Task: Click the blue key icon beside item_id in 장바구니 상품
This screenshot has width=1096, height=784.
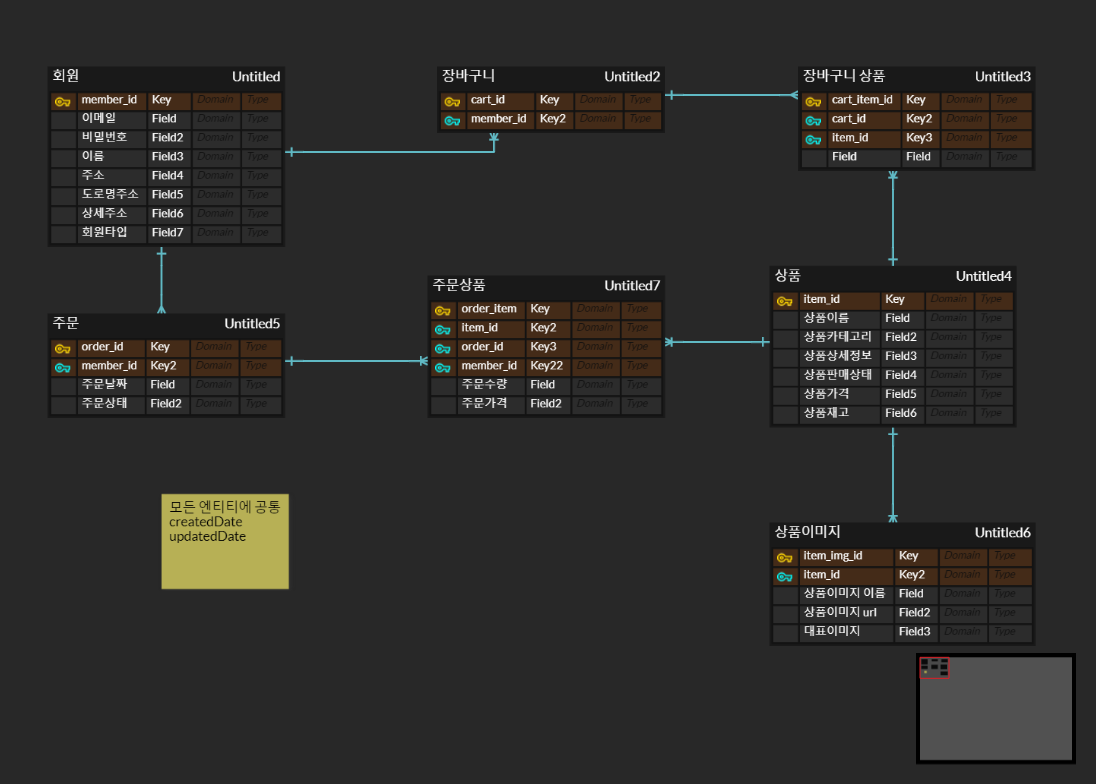Action: click(813, 139)
